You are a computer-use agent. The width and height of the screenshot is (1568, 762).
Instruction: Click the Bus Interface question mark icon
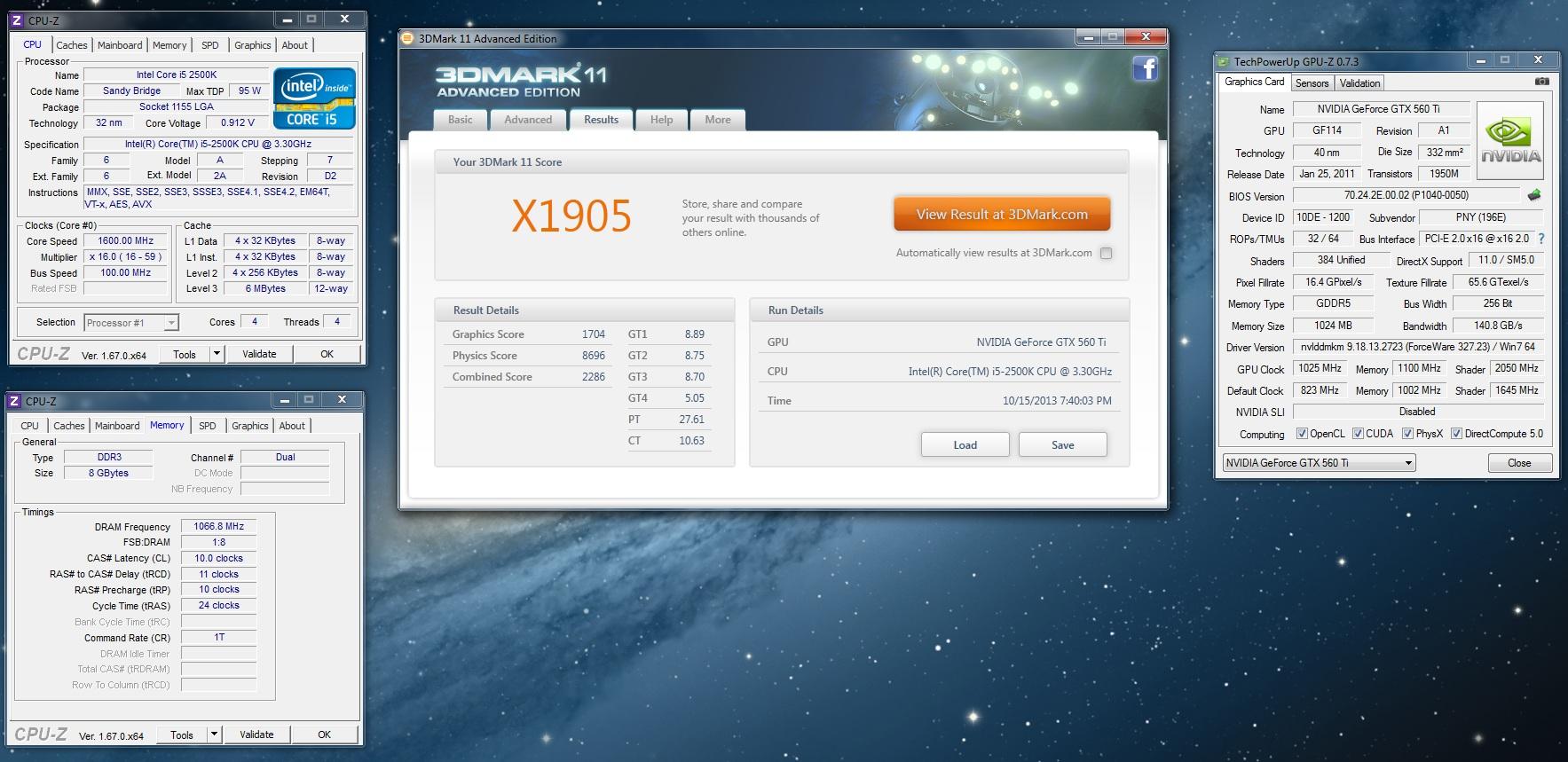1540,239
